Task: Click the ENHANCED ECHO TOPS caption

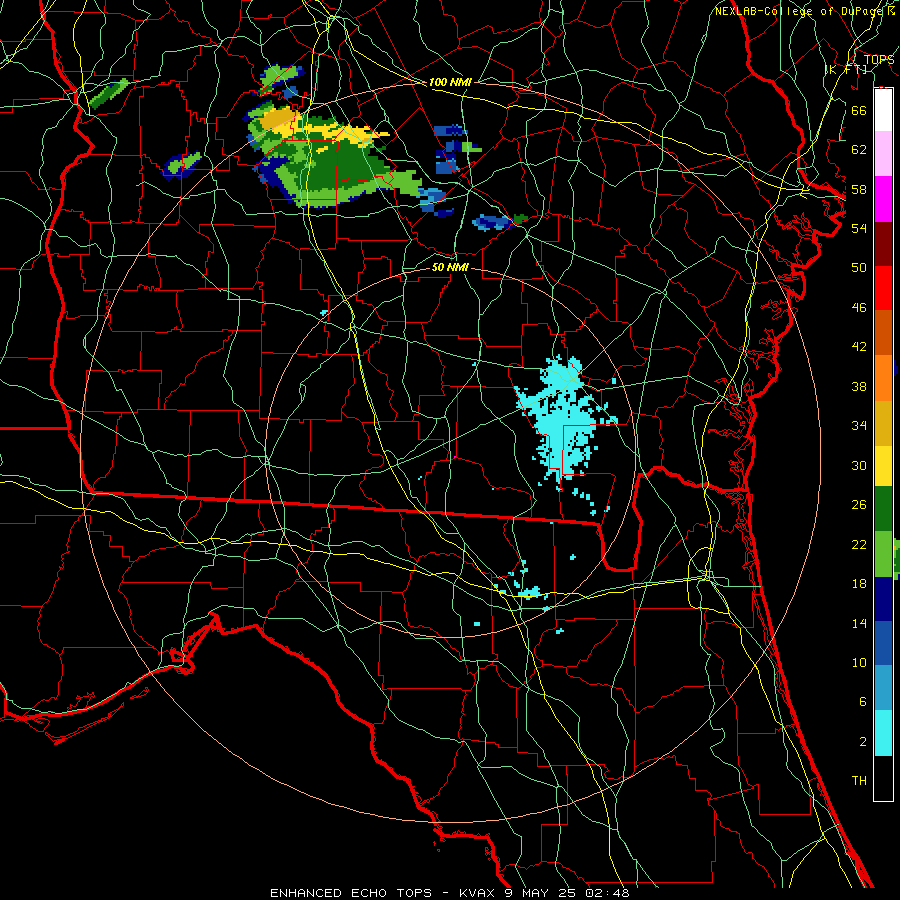Action: [351, 893]
